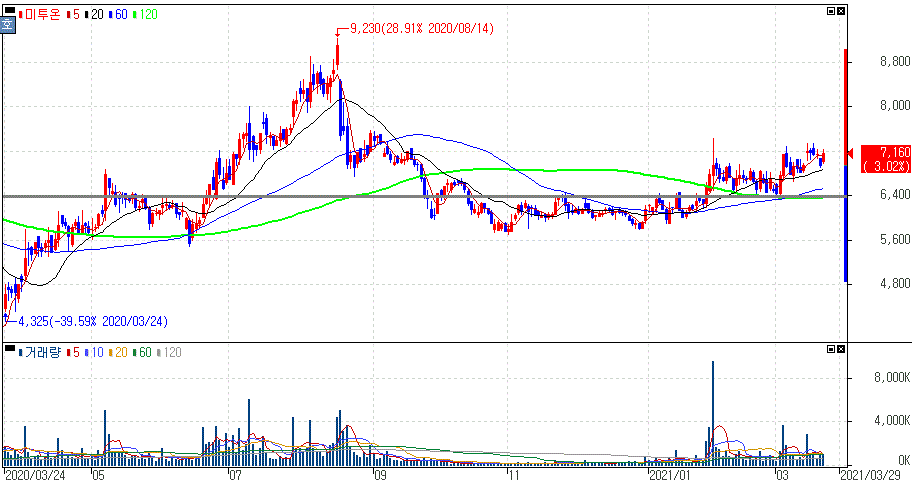Click the red-blue price range bar
Viewport: 912px width, 481px height.
pyautogui.click(x=846, y=166)
